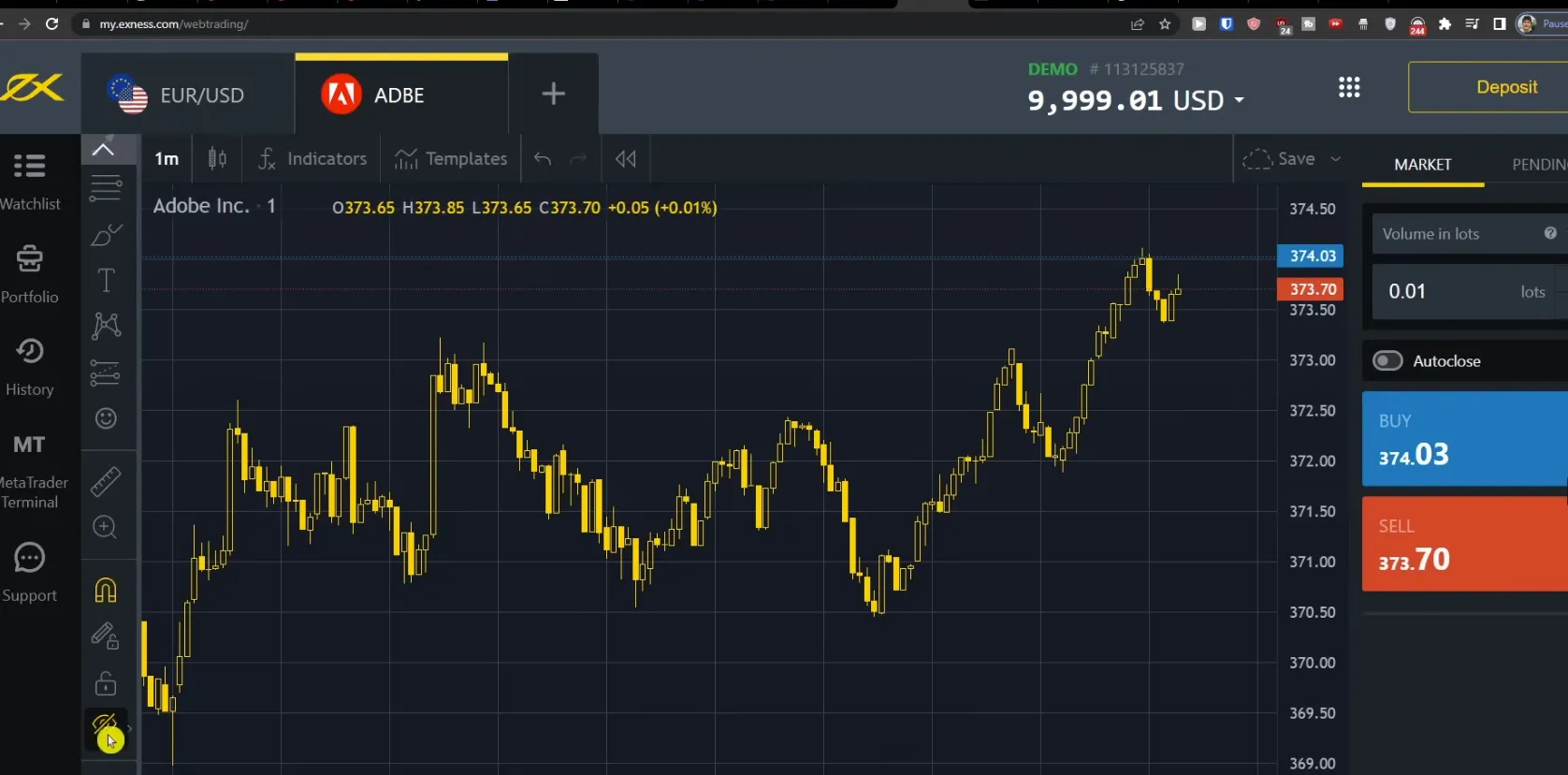The height and width of the screenshot is (775, 1568).
Task: Toggle lock all drawing tools
Action: (x=106, y=683)
